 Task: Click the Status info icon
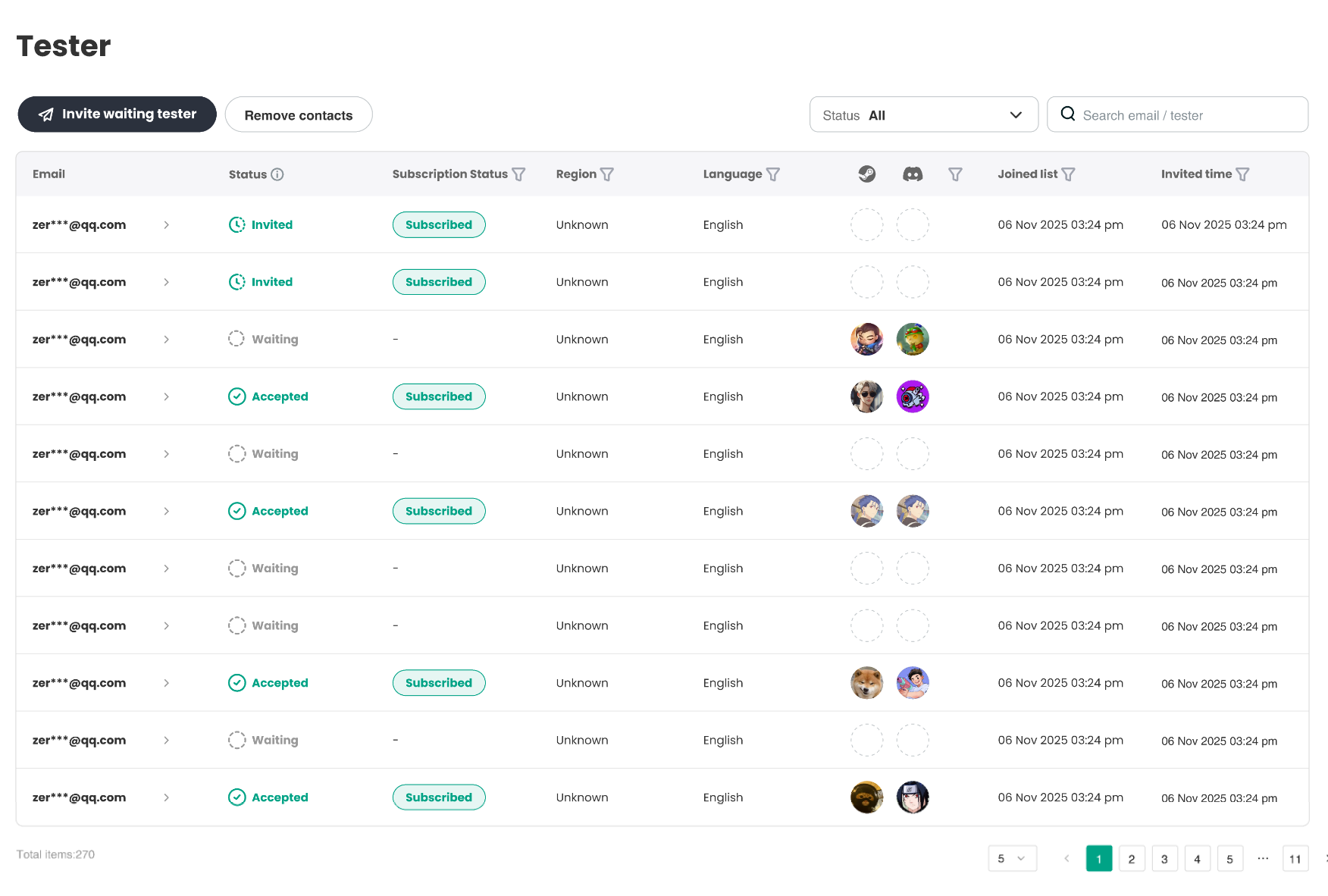pyautogui.click(x=277, y=174)
